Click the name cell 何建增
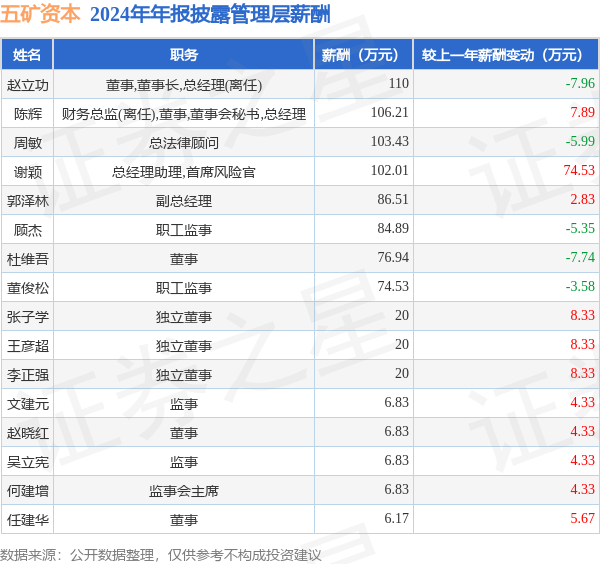Viewport: 600px width, 564px height. (x=28, y=491)
